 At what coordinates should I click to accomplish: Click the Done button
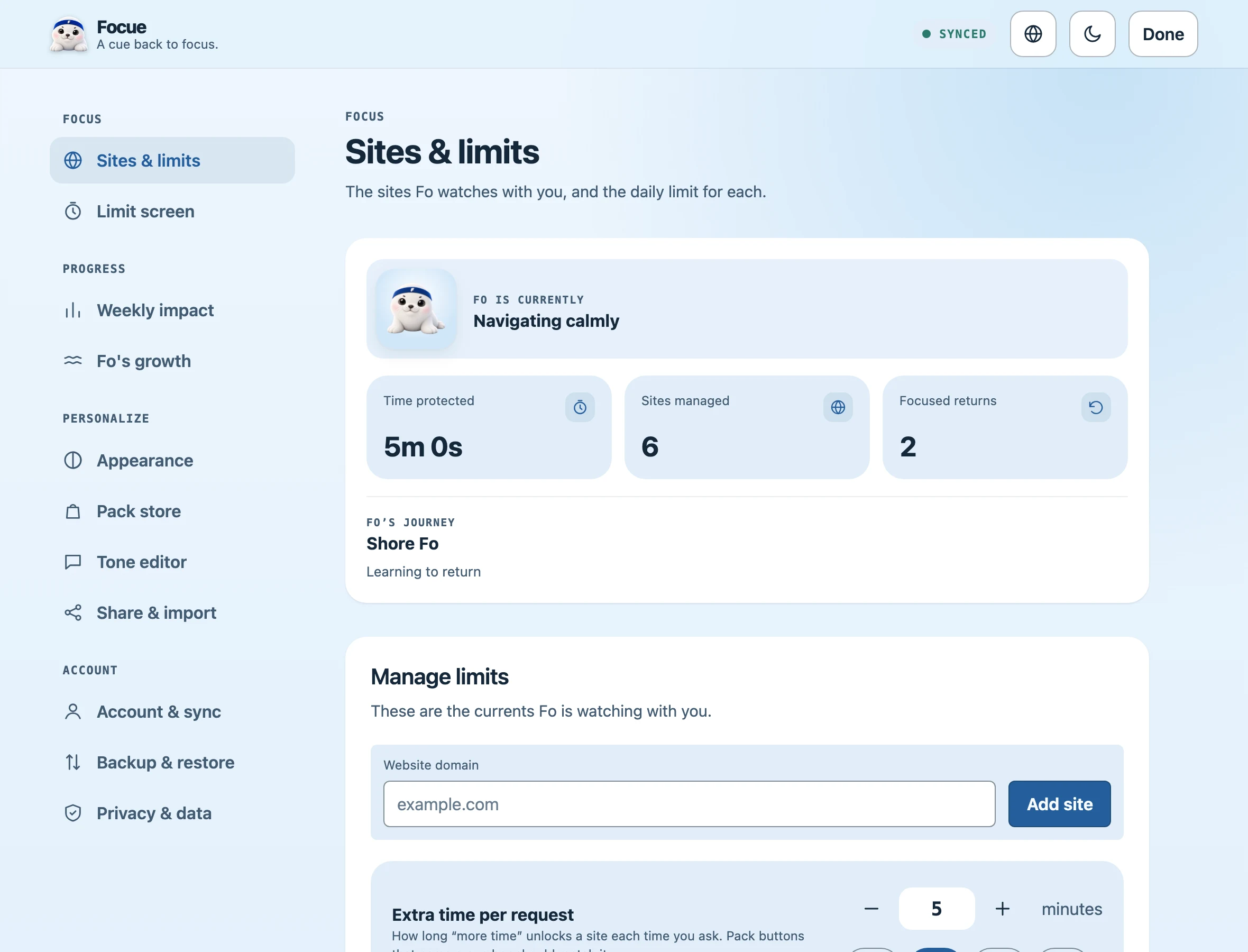coord(1163,34)
